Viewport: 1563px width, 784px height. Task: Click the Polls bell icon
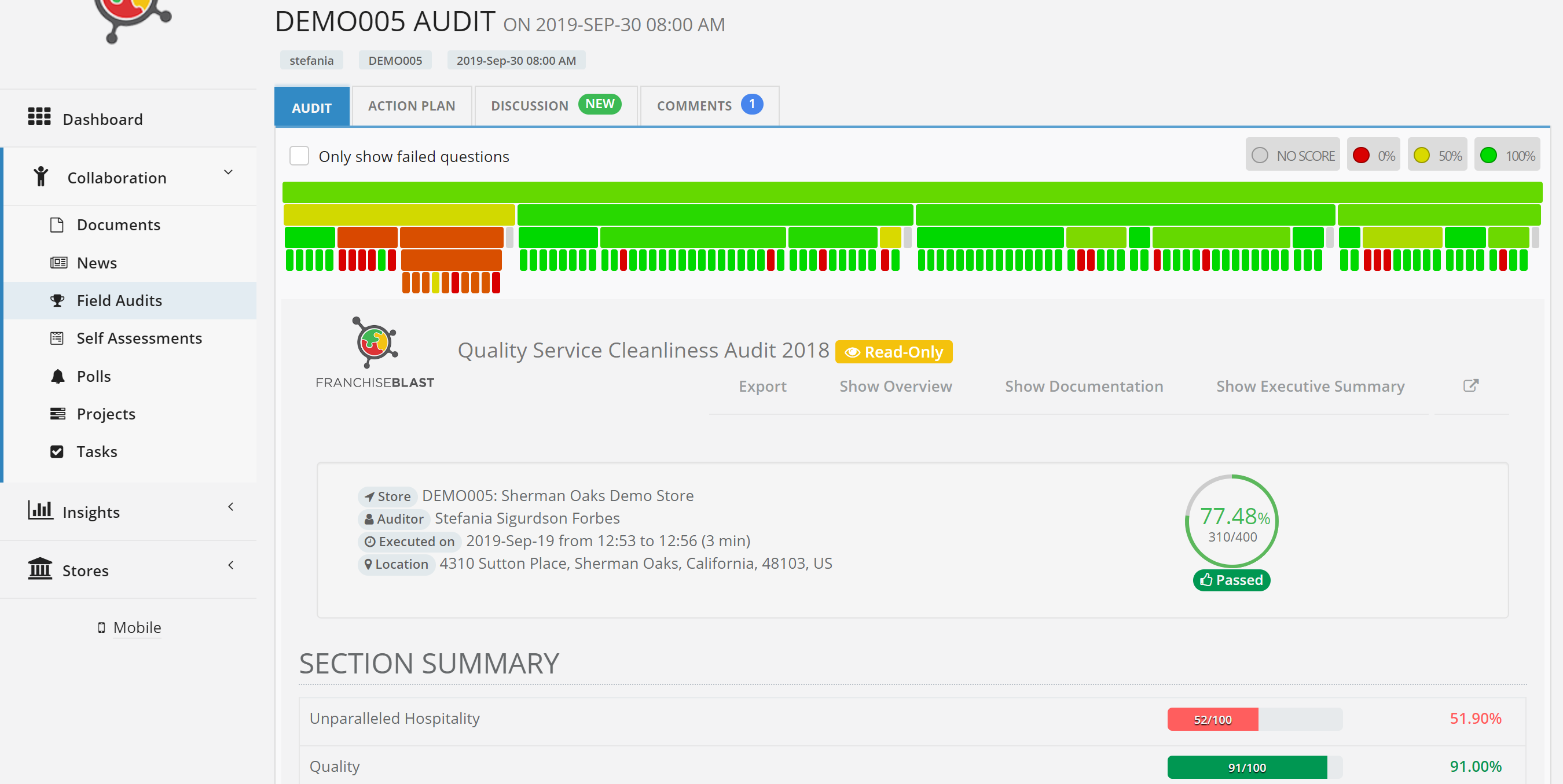(x=58, y=377)
